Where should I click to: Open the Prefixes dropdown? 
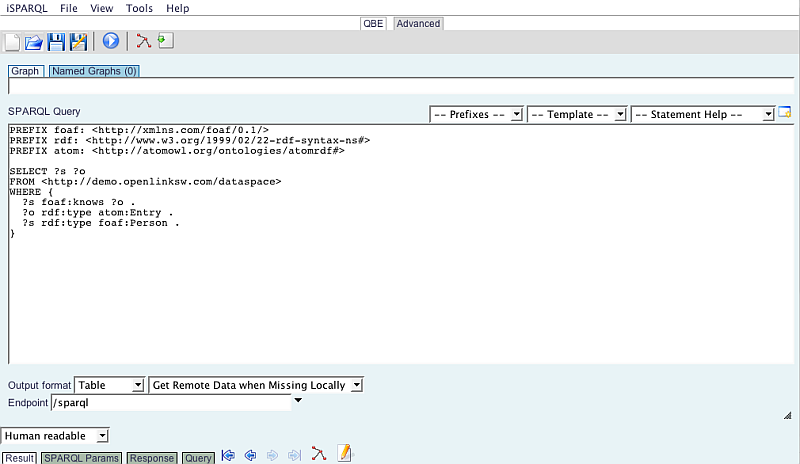tap(477, 114)
